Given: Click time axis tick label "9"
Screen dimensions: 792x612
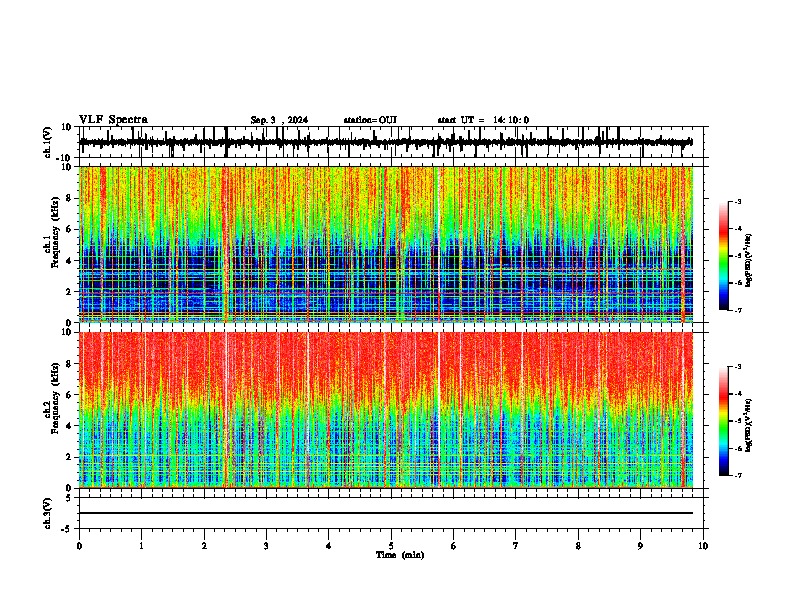Looking at the screenshot, I should click(640, 546).
